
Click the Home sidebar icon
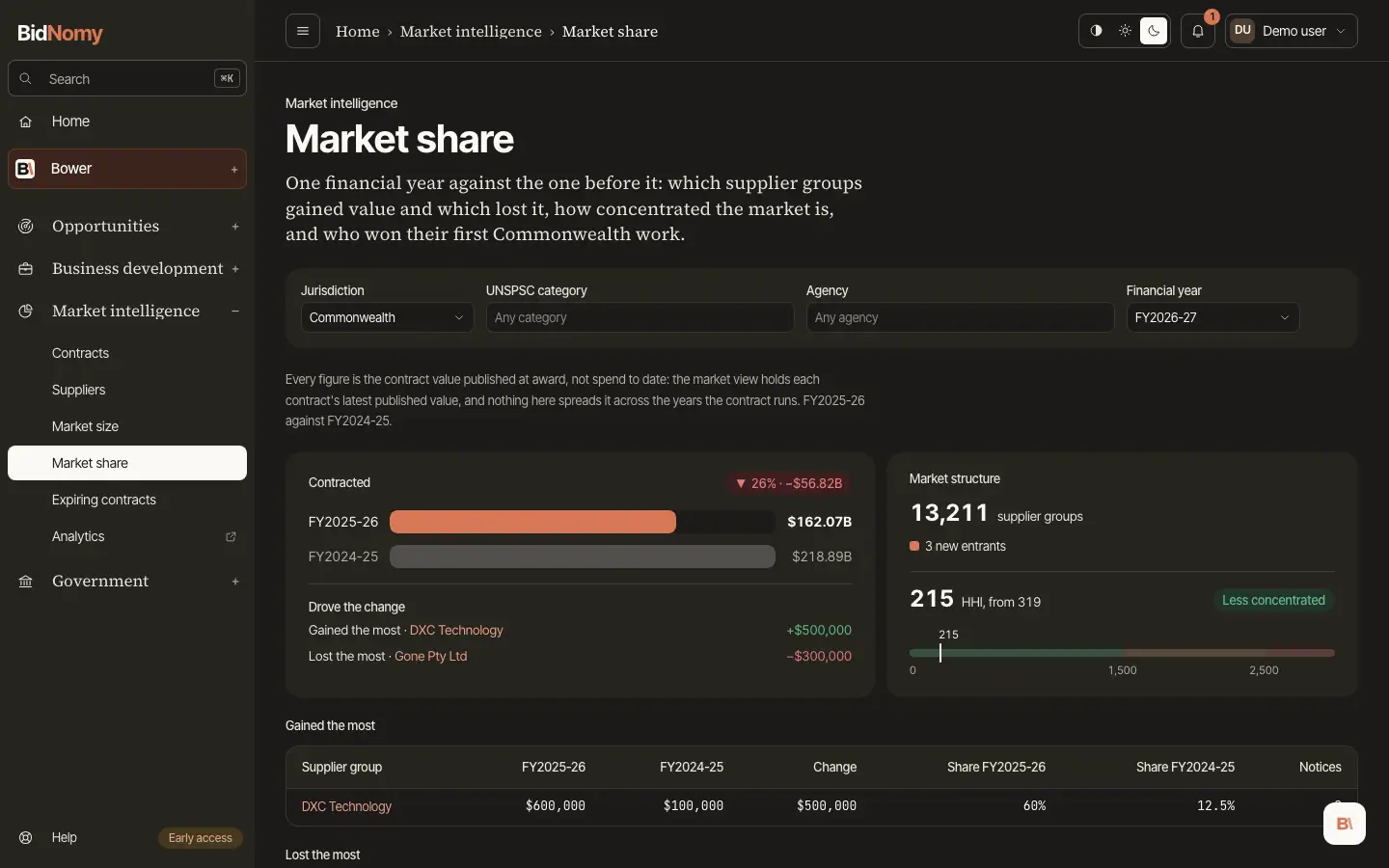(26, 122)
